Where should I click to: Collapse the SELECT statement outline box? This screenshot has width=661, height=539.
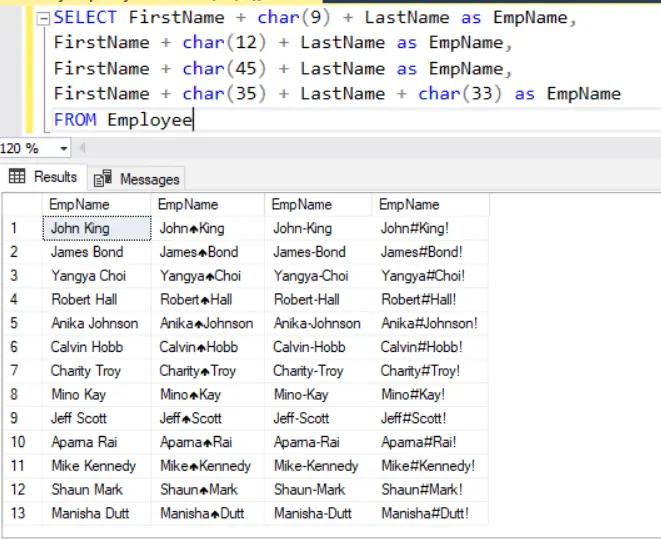click(x=41, y=18)
